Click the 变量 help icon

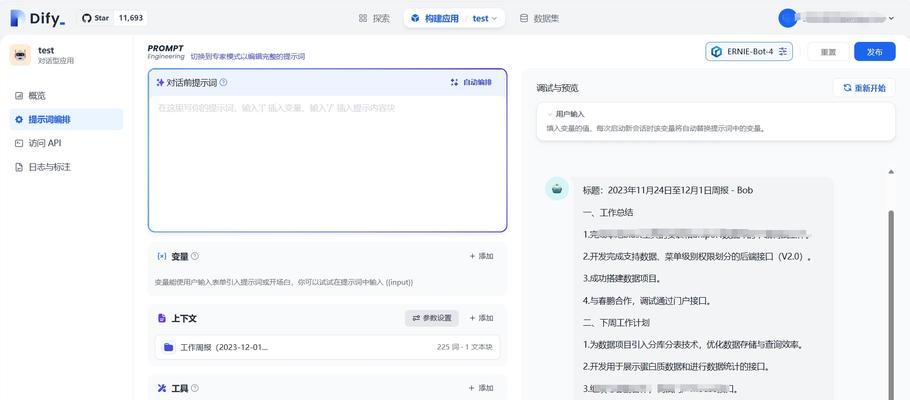click(195, 256)
